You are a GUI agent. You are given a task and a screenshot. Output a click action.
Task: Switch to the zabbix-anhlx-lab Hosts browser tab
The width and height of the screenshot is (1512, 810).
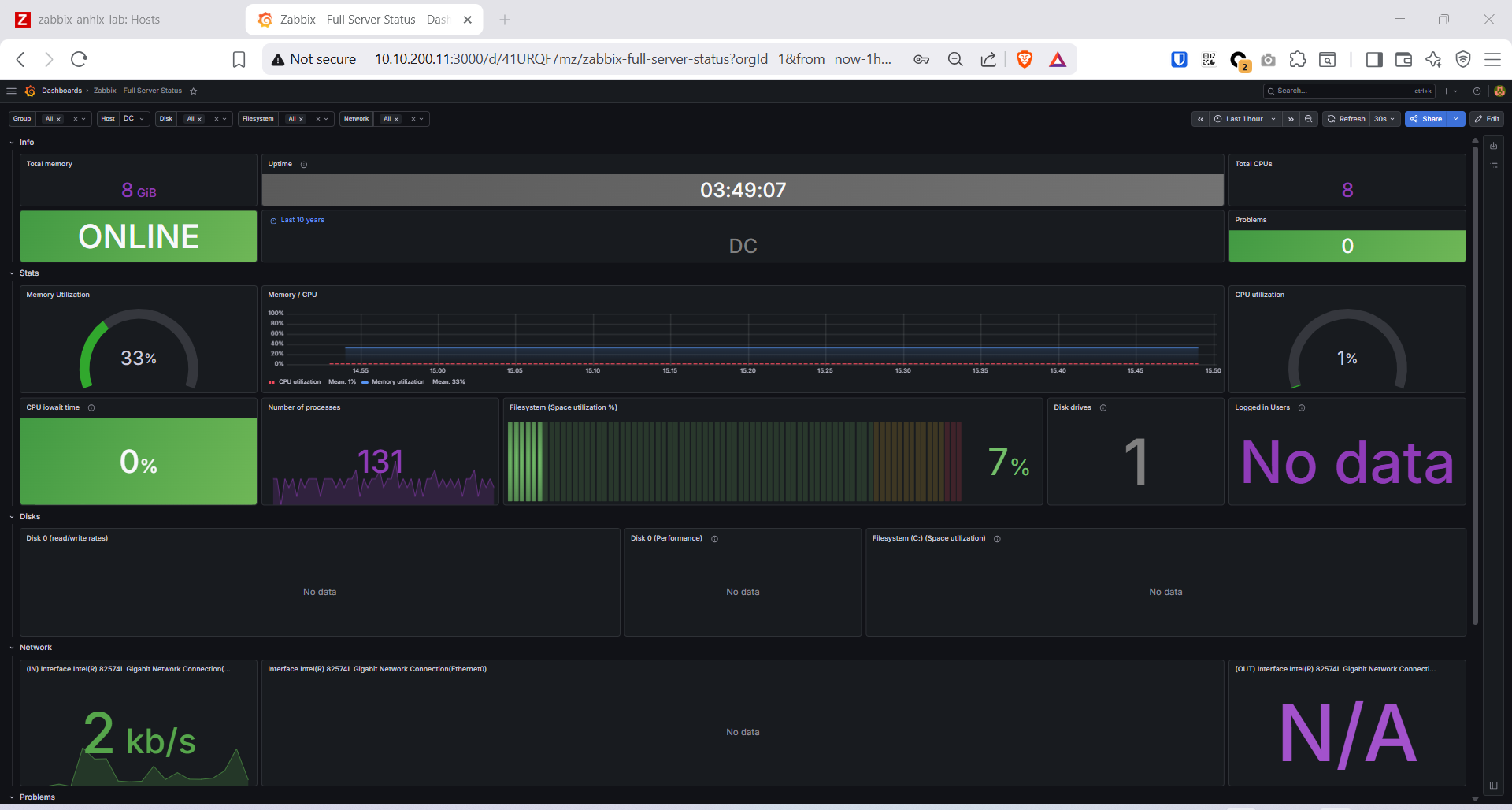point(98,20)
